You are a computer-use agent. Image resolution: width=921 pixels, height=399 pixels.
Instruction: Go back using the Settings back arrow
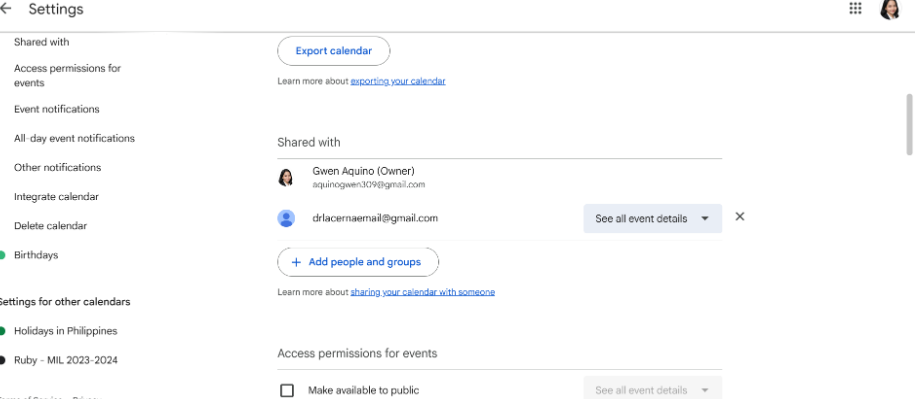(x=5, y=9)
